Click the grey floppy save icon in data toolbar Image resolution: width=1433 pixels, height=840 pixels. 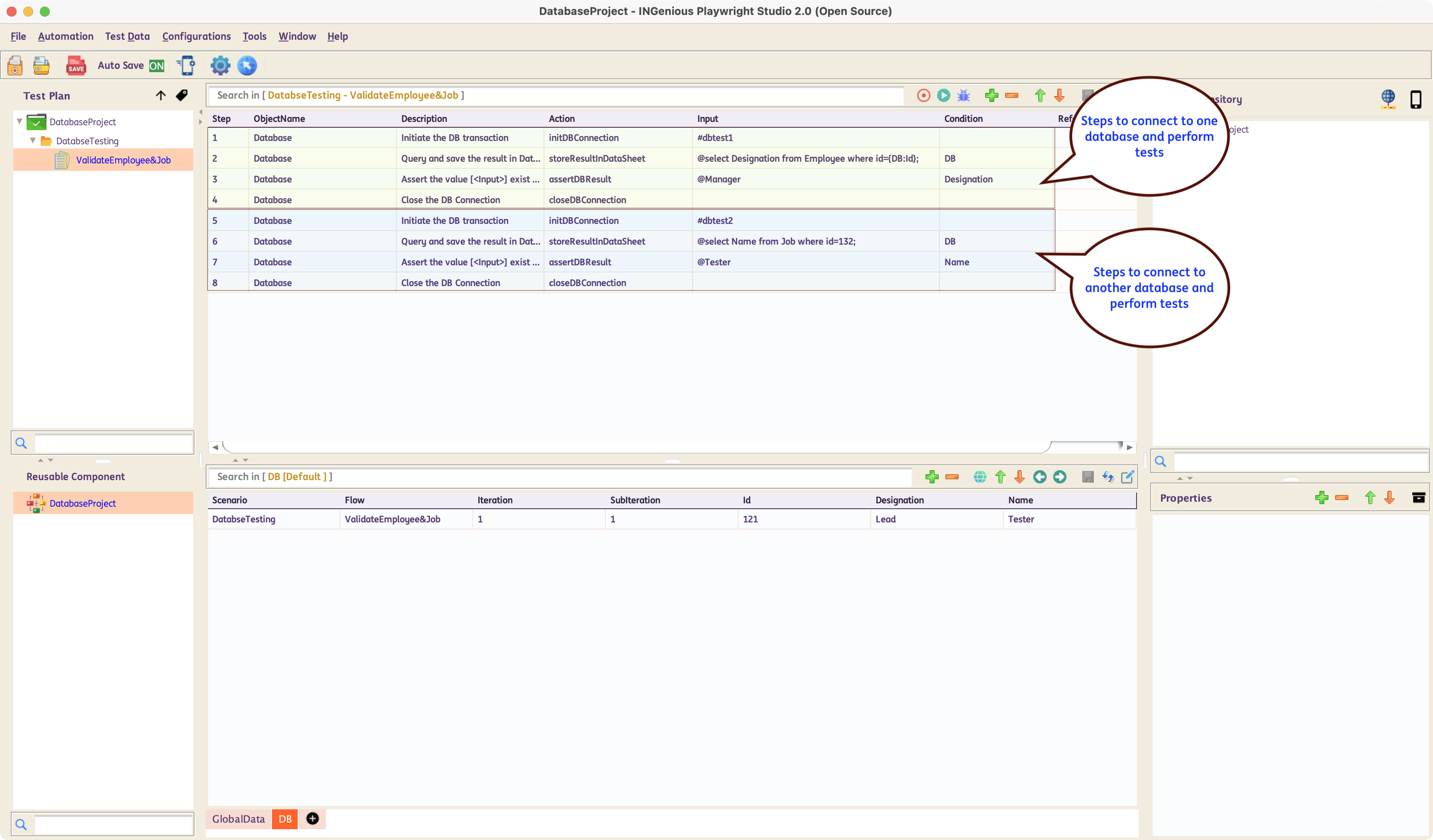pyautogui.click(x=1088, y=476)
